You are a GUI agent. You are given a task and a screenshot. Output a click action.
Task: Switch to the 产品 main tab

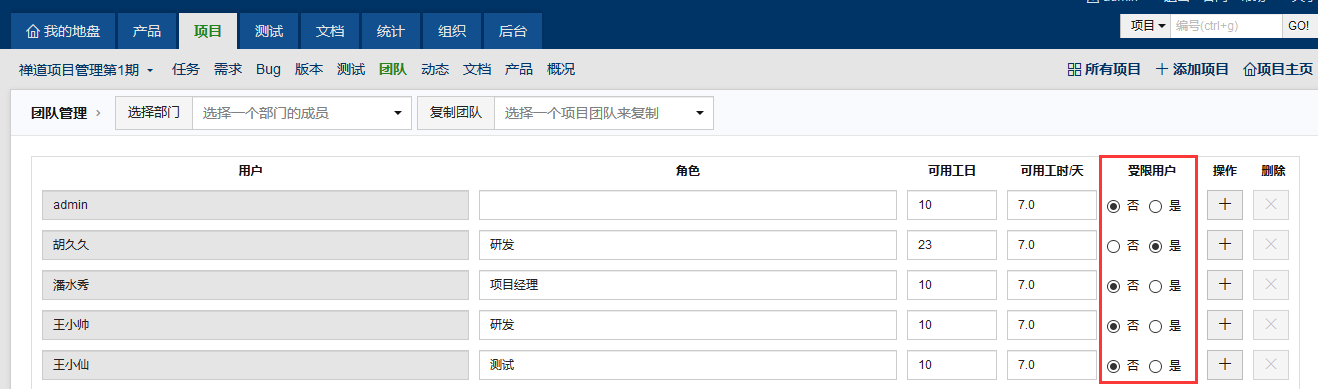(146, 31)
